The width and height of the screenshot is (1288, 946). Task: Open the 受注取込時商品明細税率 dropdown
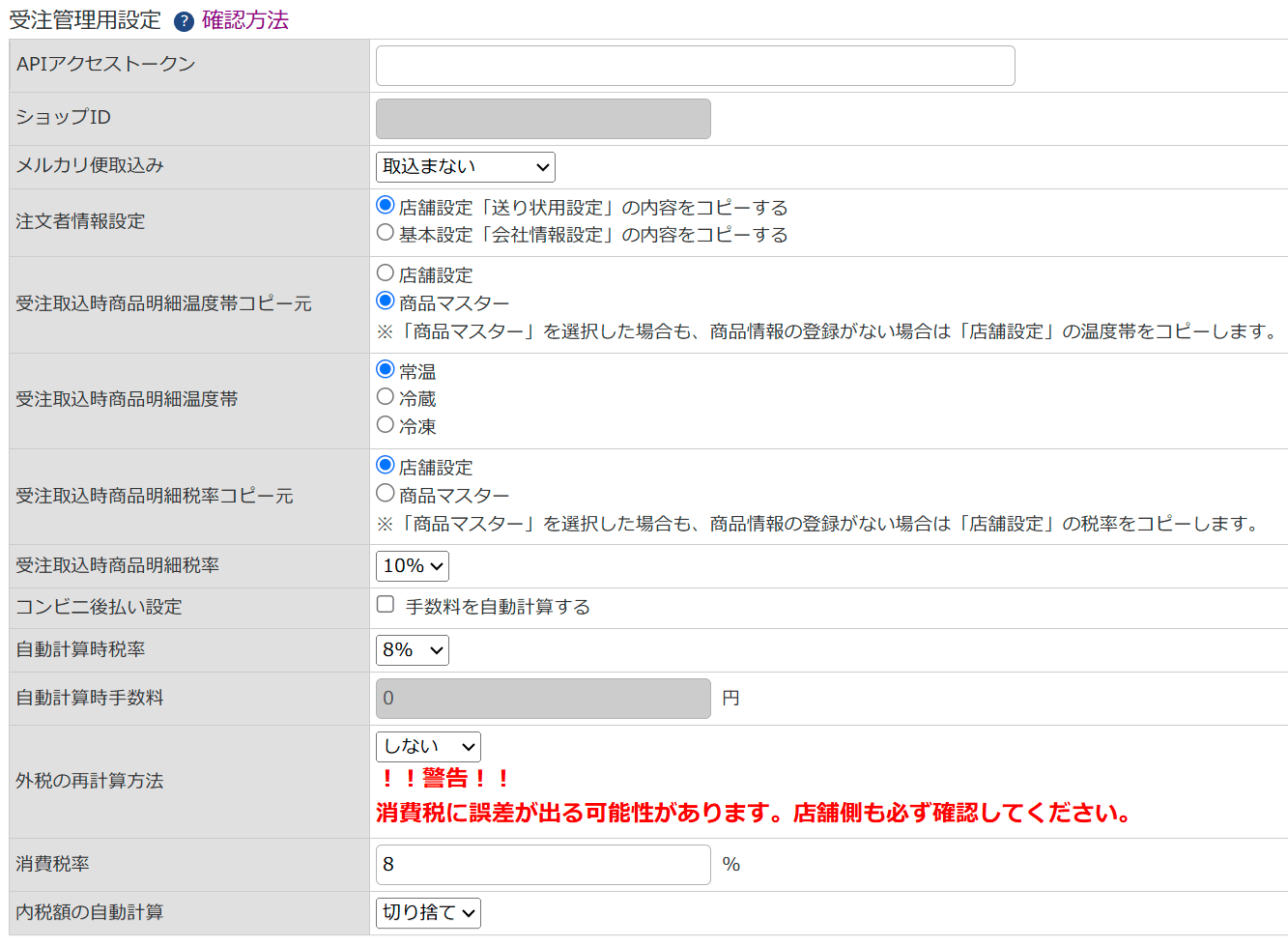pyautogui.click(x=412, y=565)
